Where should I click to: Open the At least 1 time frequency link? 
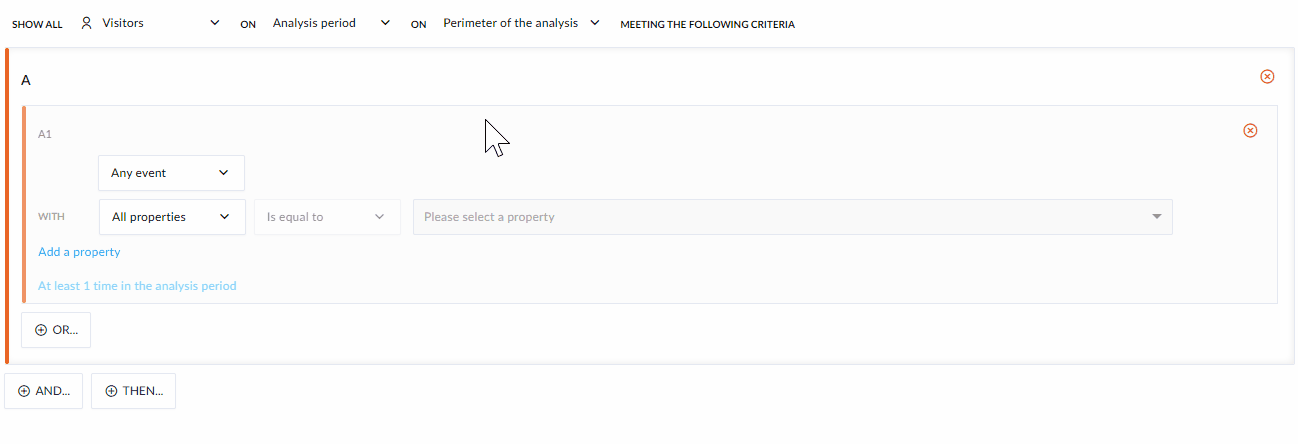pos(137,286)
